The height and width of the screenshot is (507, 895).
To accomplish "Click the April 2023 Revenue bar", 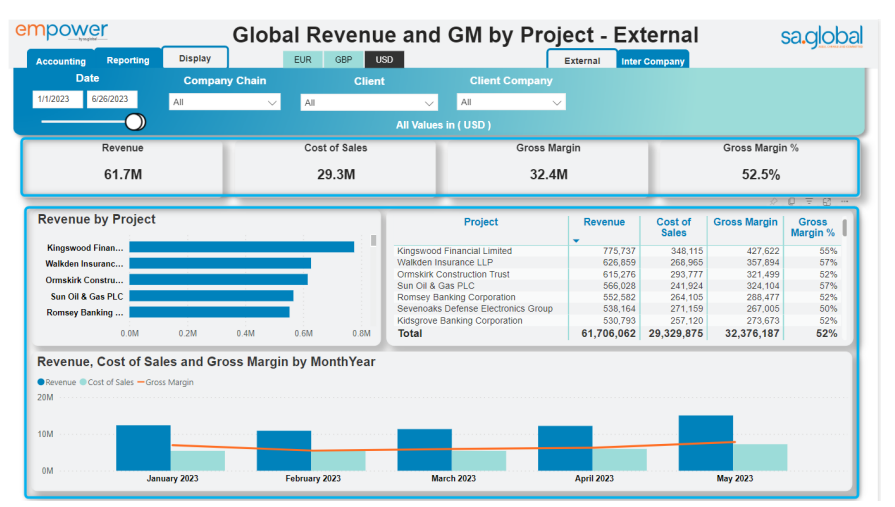I will 565,448.
